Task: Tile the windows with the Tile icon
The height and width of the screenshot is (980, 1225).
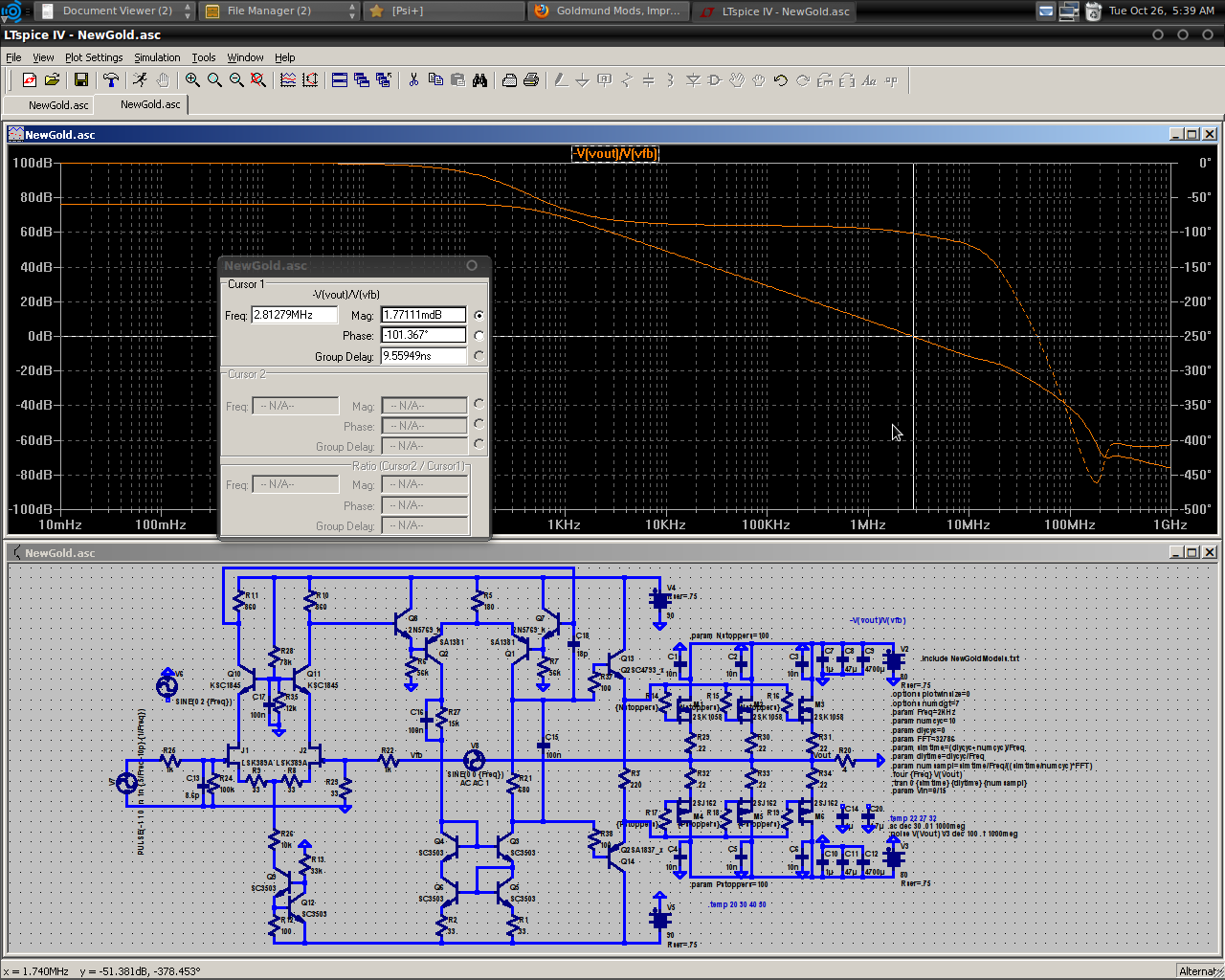Action: click(340, 80)
